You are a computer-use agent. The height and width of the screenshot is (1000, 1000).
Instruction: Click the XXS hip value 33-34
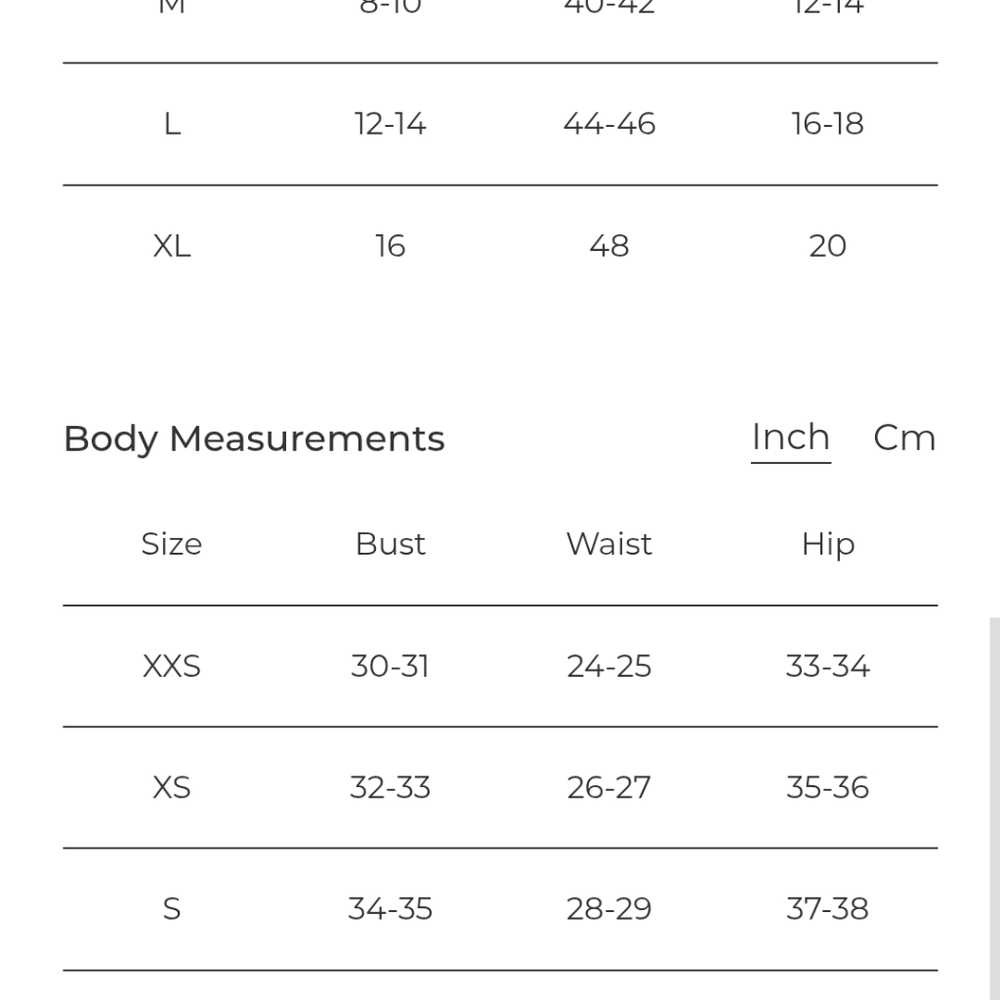[x=828, y=666]
